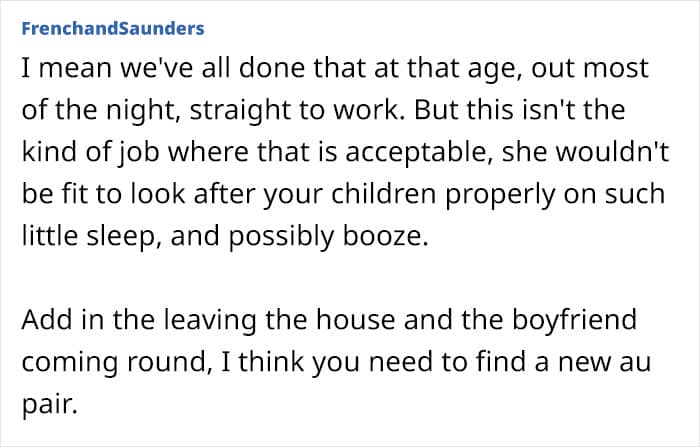Open the FrenchandSaunders user profile link
This screenshot has height=447, width=700.
(x=113, y=28)
